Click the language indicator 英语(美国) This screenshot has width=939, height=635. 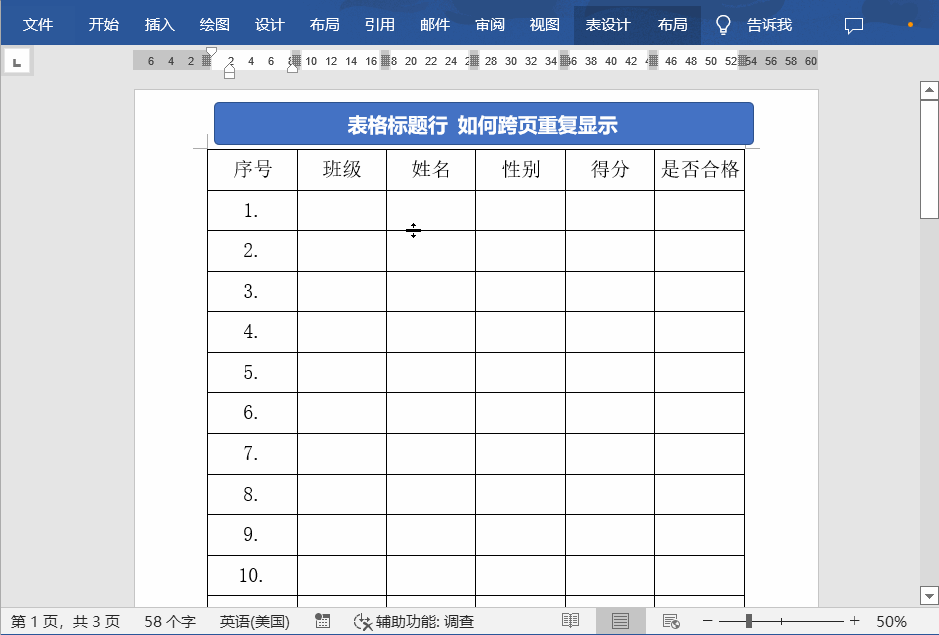pyautogui.click(x=255, y=622)
